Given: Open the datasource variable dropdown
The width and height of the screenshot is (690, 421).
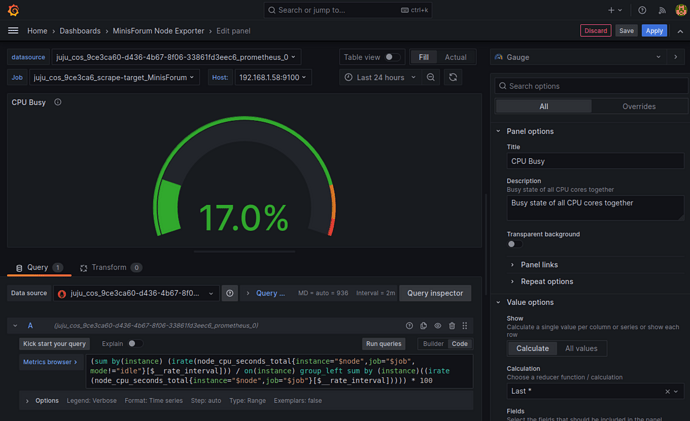Looking at the screenshot, I should coord(176,57).
